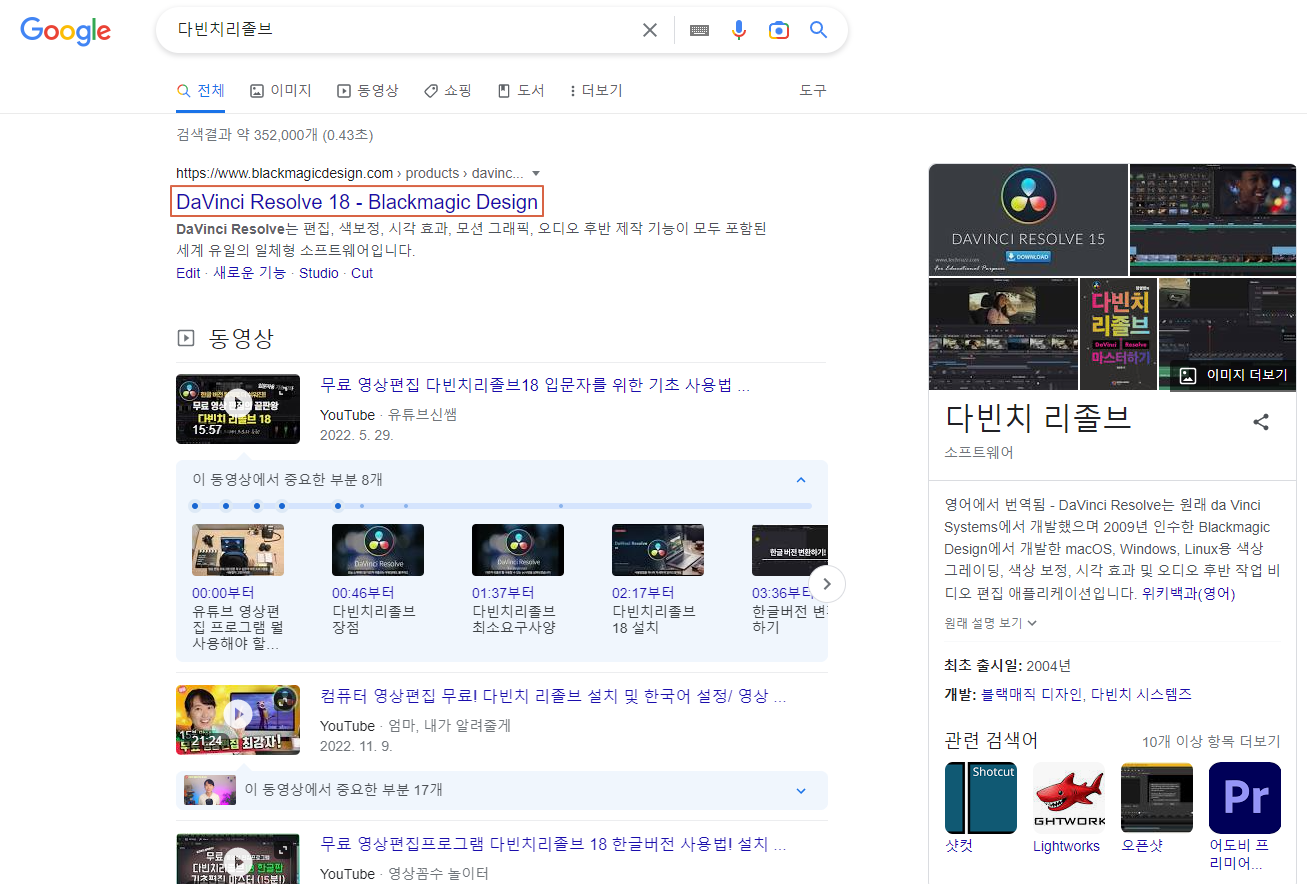Open the 위키백과(영어) link
The image size is (1307, 884).
pos(1188,593)
